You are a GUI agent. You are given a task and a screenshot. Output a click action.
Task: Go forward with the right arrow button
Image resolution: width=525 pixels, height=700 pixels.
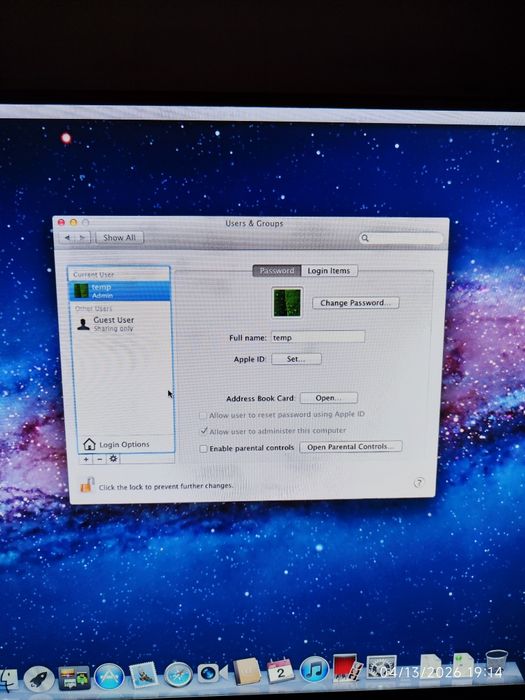click(83, 238)
